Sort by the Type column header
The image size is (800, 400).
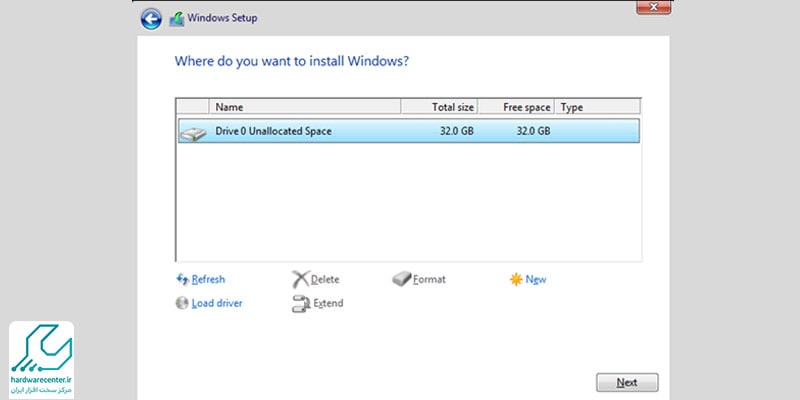click(597, 107)
